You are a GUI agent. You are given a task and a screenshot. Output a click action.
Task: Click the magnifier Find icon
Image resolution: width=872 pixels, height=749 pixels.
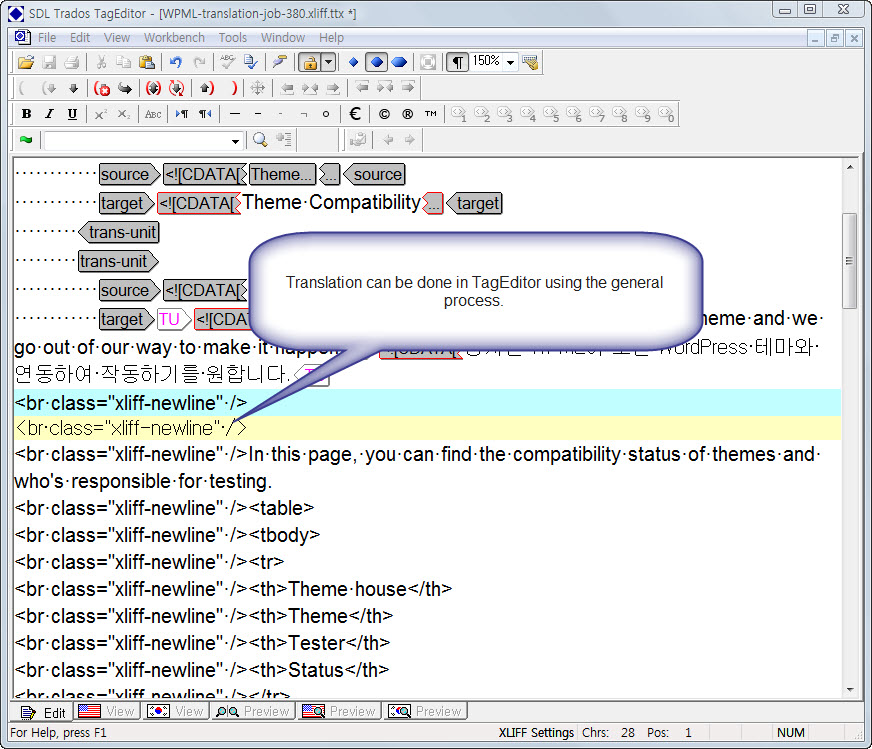(260, 140)
